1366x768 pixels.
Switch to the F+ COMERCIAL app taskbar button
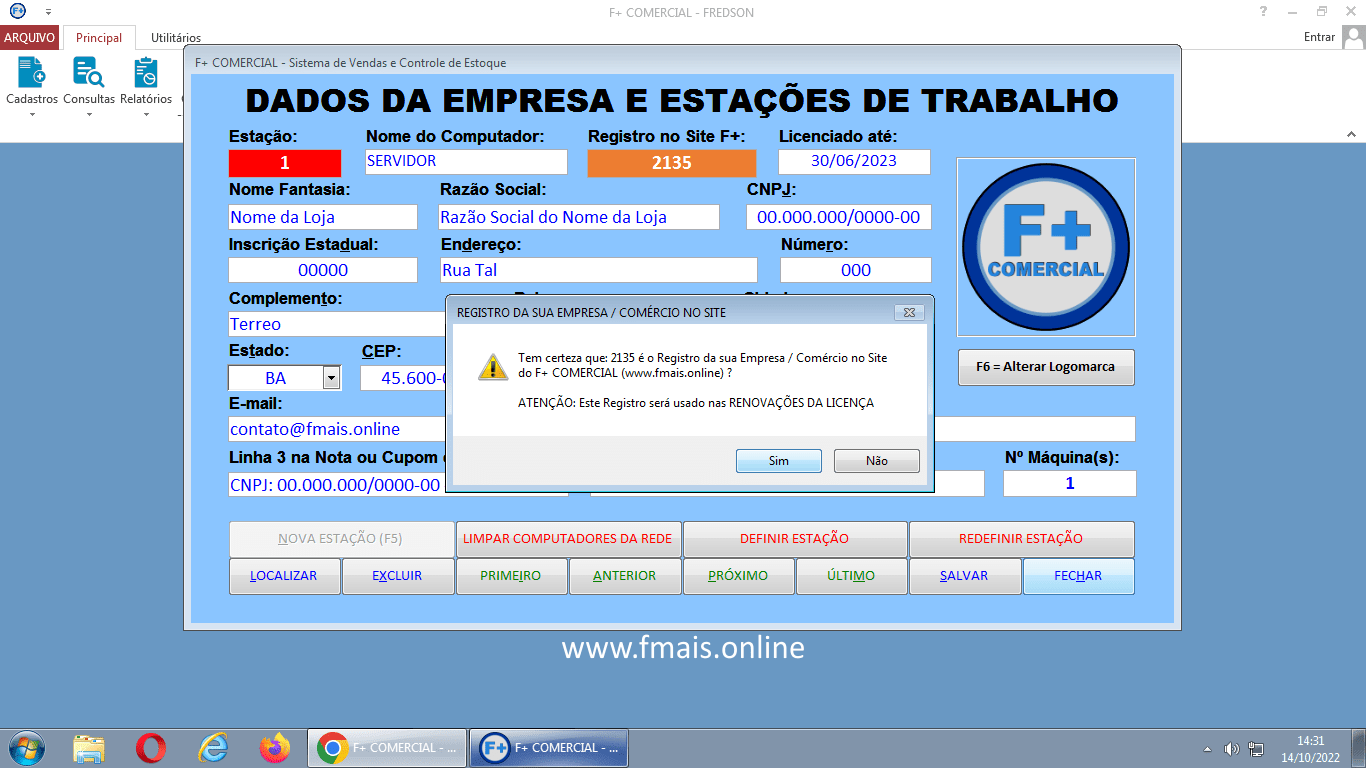pyautogui.click(x=549, y=747)
